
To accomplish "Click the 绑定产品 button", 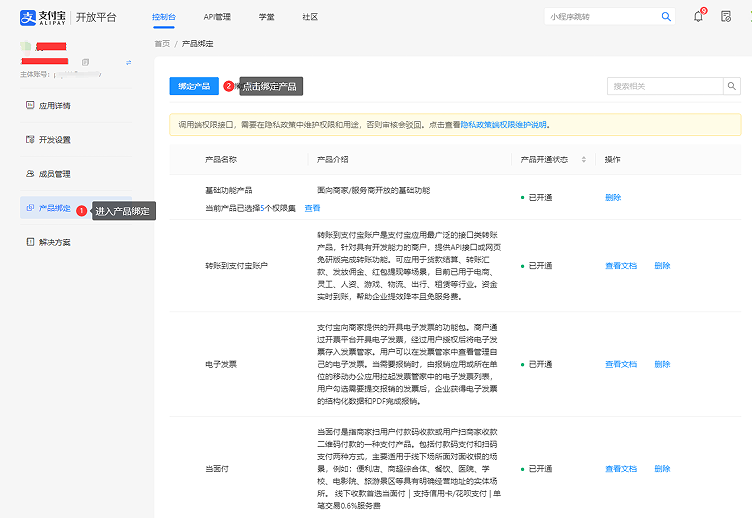I will (193, 87).
